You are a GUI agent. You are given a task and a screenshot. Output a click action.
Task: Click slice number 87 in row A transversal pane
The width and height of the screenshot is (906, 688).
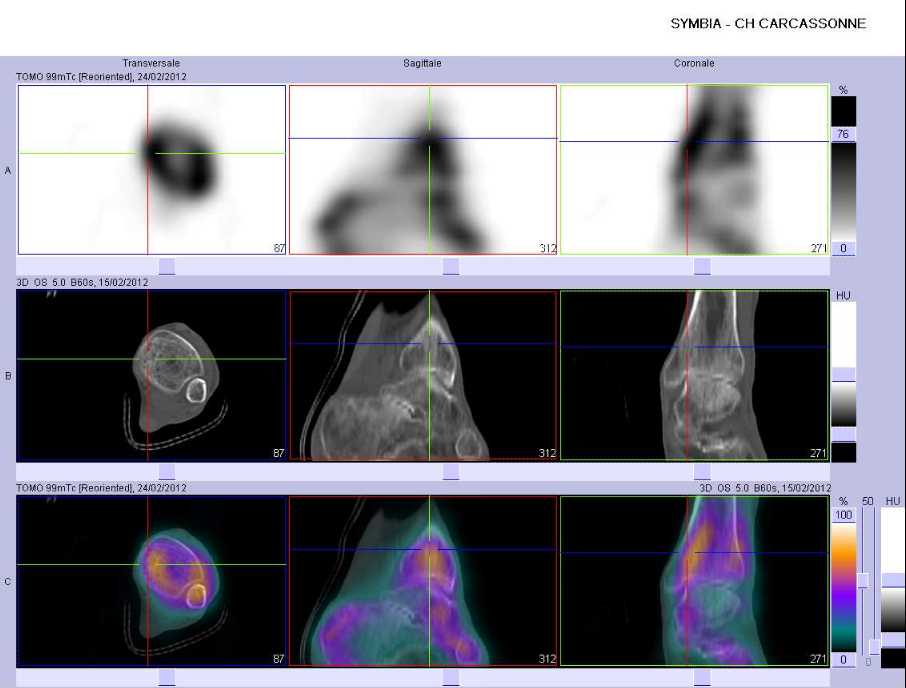pos(279,248)
